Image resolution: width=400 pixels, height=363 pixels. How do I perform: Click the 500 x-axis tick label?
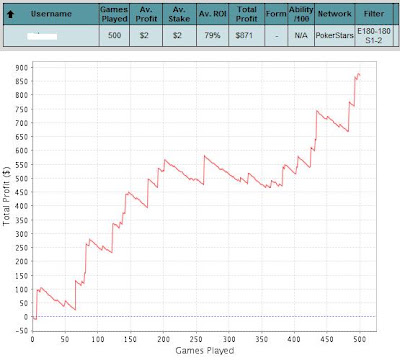[x=360, y=339]
